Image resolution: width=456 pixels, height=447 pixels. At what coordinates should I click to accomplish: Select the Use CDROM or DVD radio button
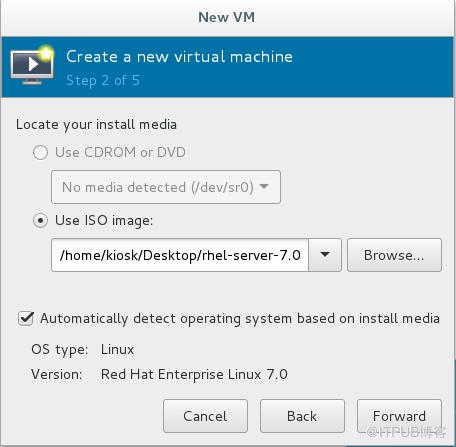coord(40,152)
